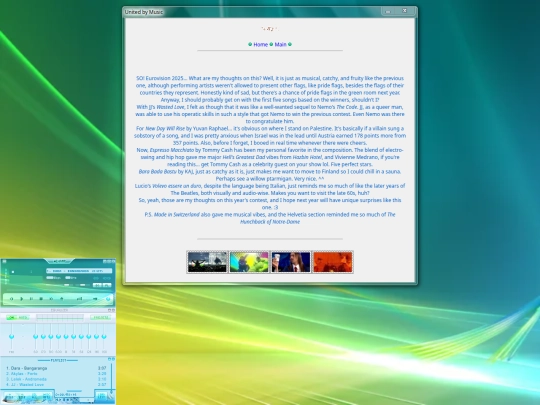Toggle the PL playlist window button
The width and height of the screenshot is (540, 405).
107,285
